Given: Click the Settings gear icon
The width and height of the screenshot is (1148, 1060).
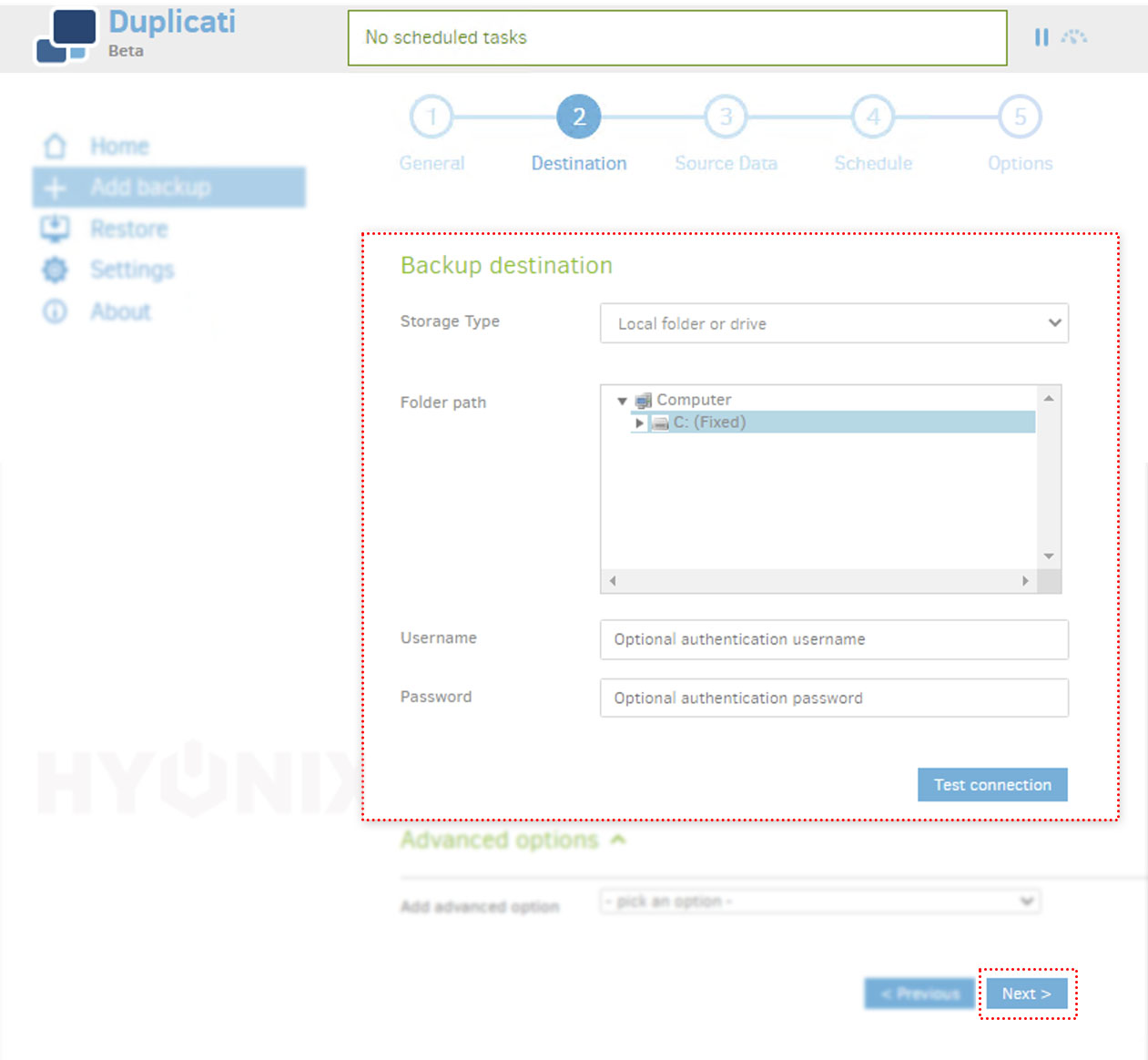Looking at the screenshot, I should [56, 270].
